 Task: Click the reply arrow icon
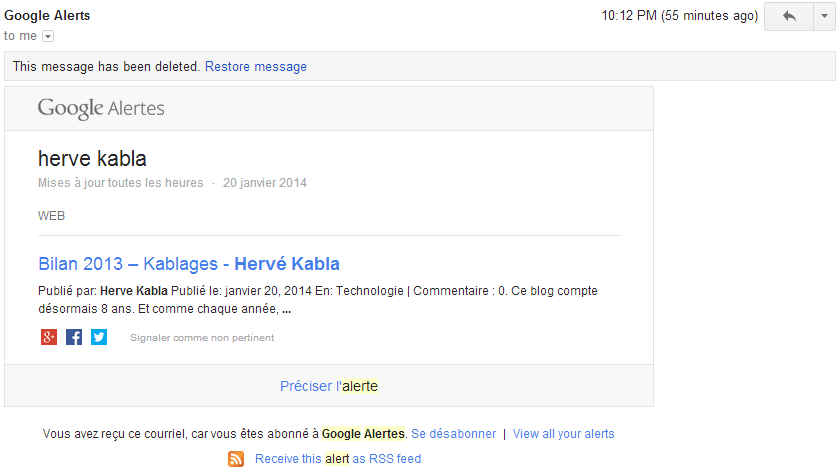point(789,16)
